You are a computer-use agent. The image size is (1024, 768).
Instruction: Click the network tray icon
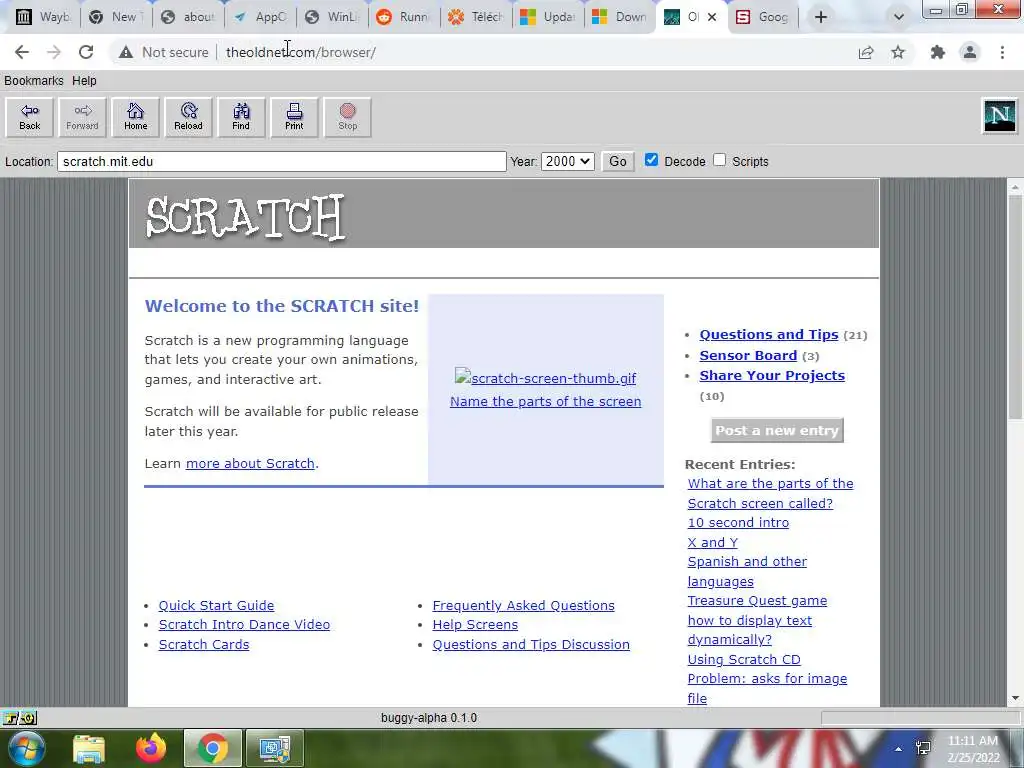pos(923,748)
